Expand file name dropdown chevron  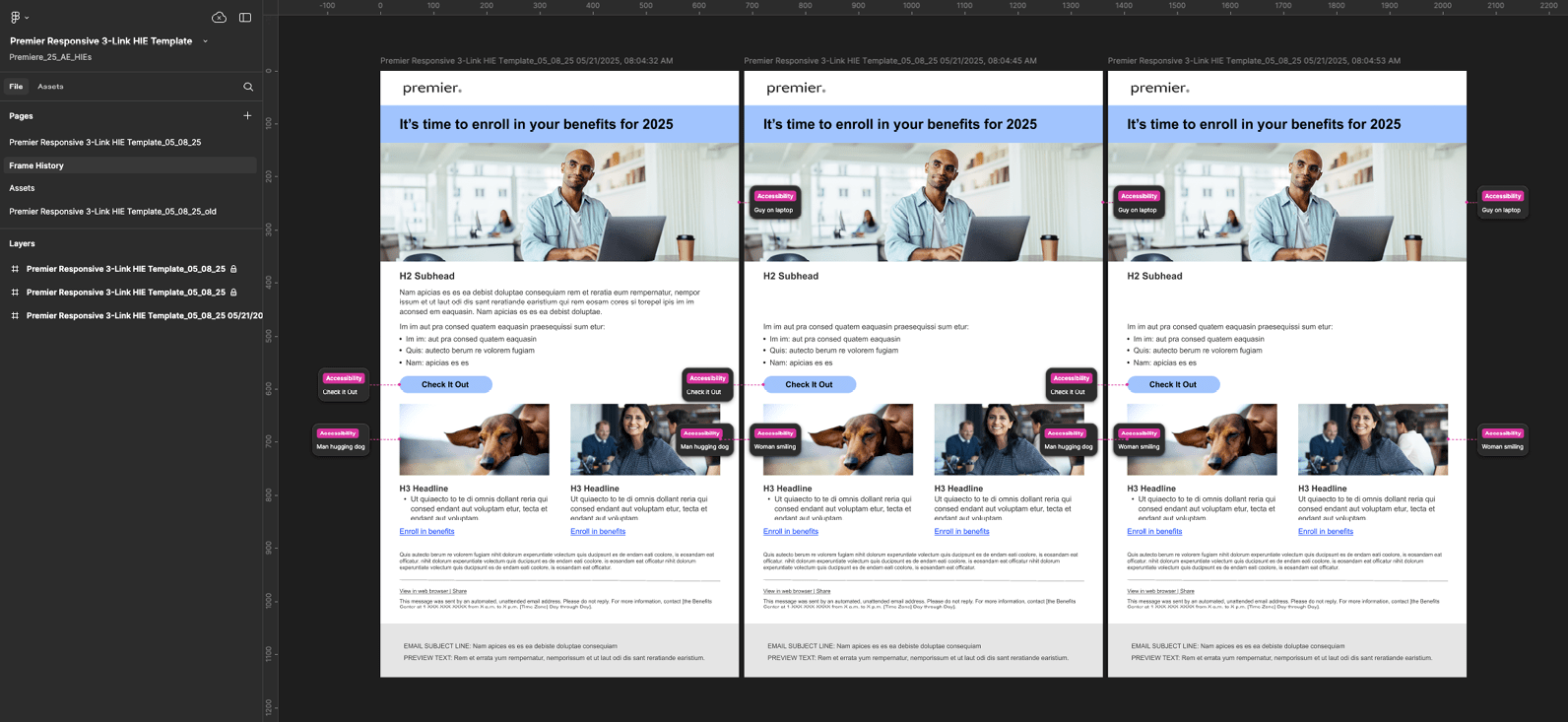coord(205,41)
